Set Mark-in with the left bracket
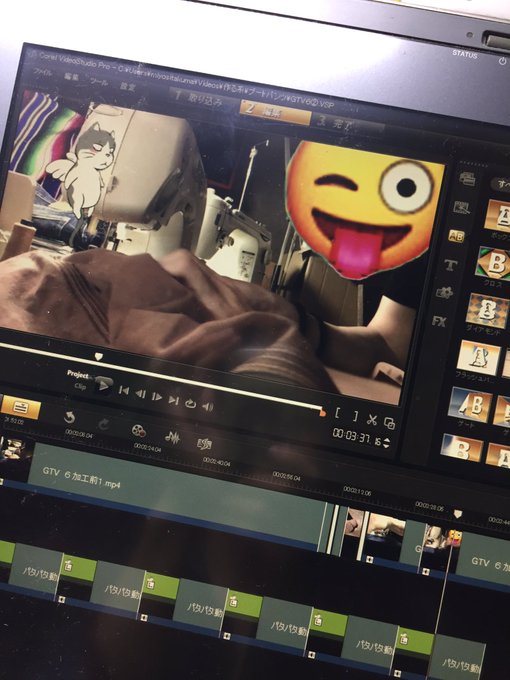Image resolution: width=510 pixels, height=680 pixels. click(338, 412)
